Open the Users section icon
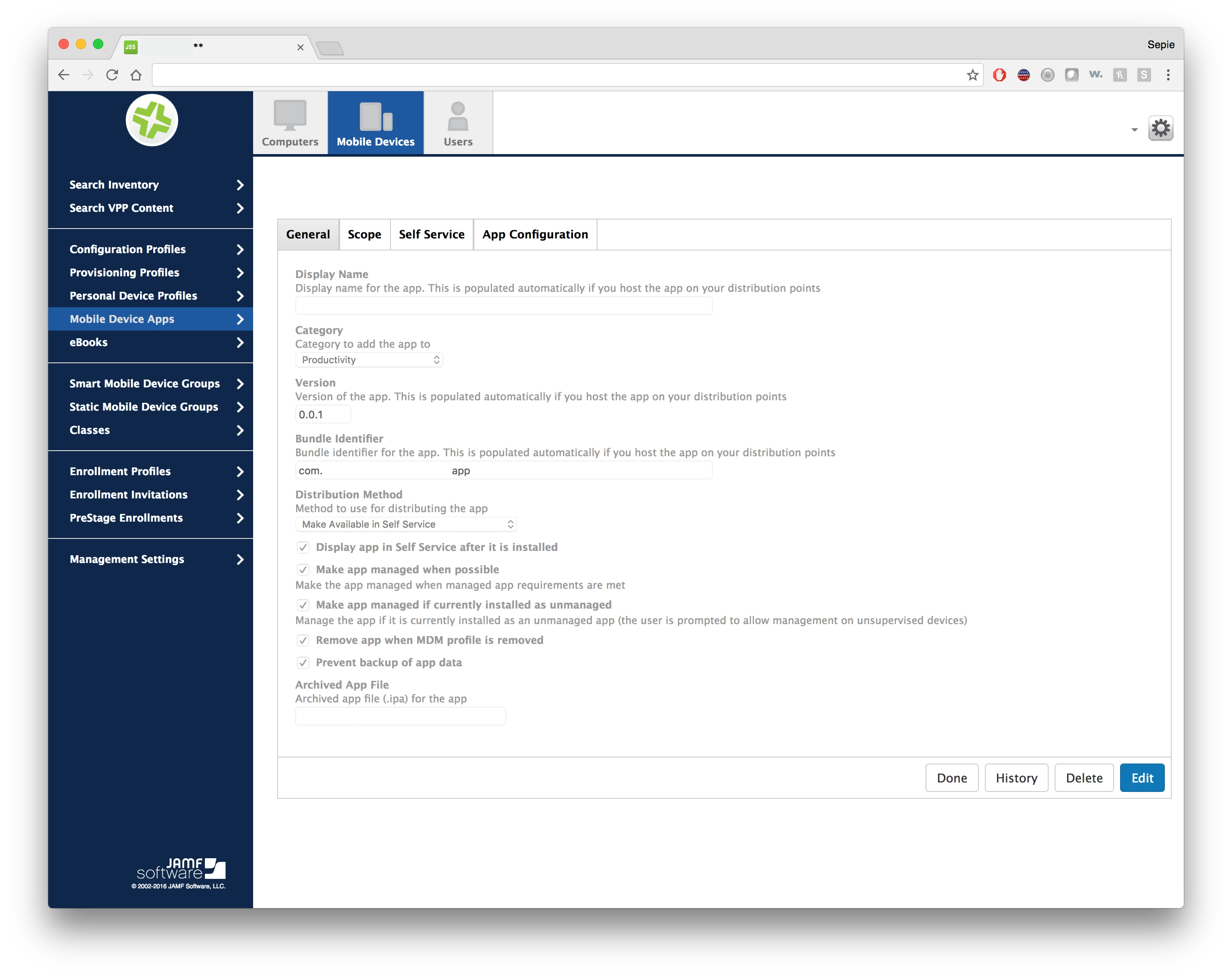This screenshot has width=1232, height=977. click(458, 116)
